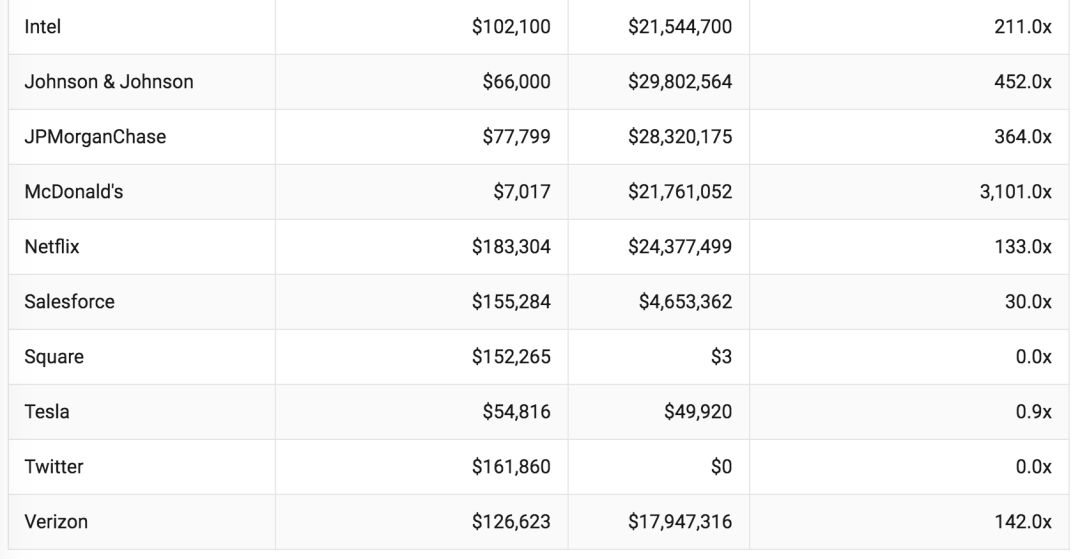Select the $102,100 value for Intel
The image size is (1080, 559).
tap(511, 27)
